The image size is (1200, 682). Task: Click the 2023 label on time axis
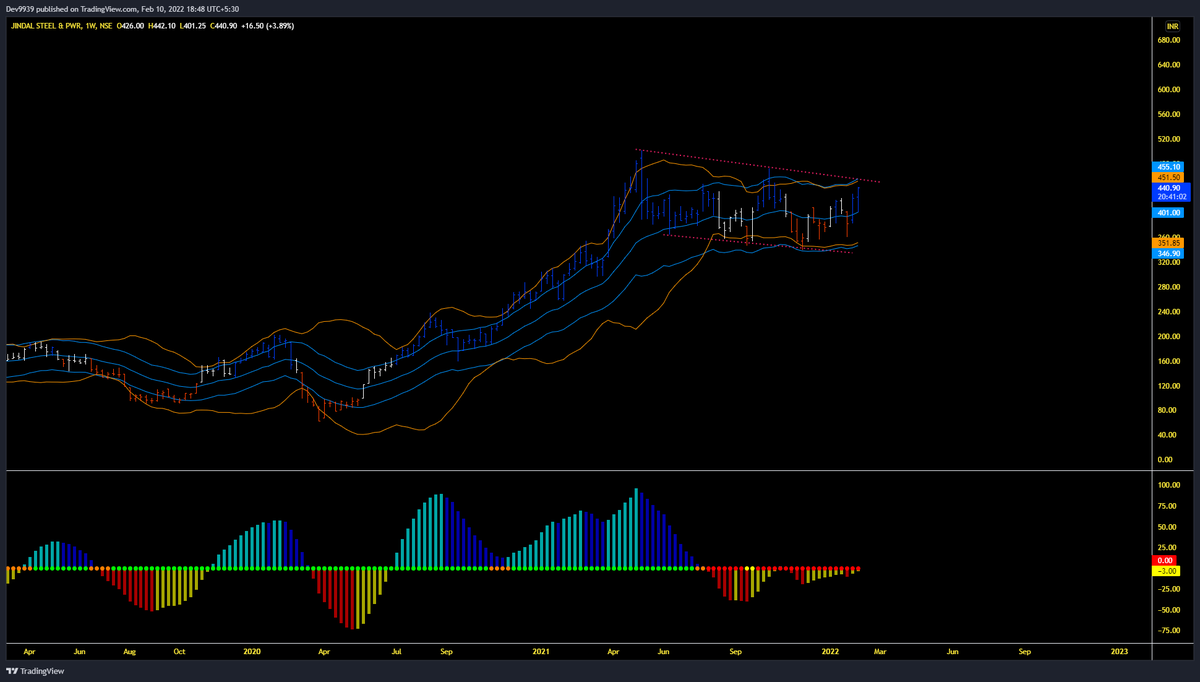click(x=1120, y=651)
